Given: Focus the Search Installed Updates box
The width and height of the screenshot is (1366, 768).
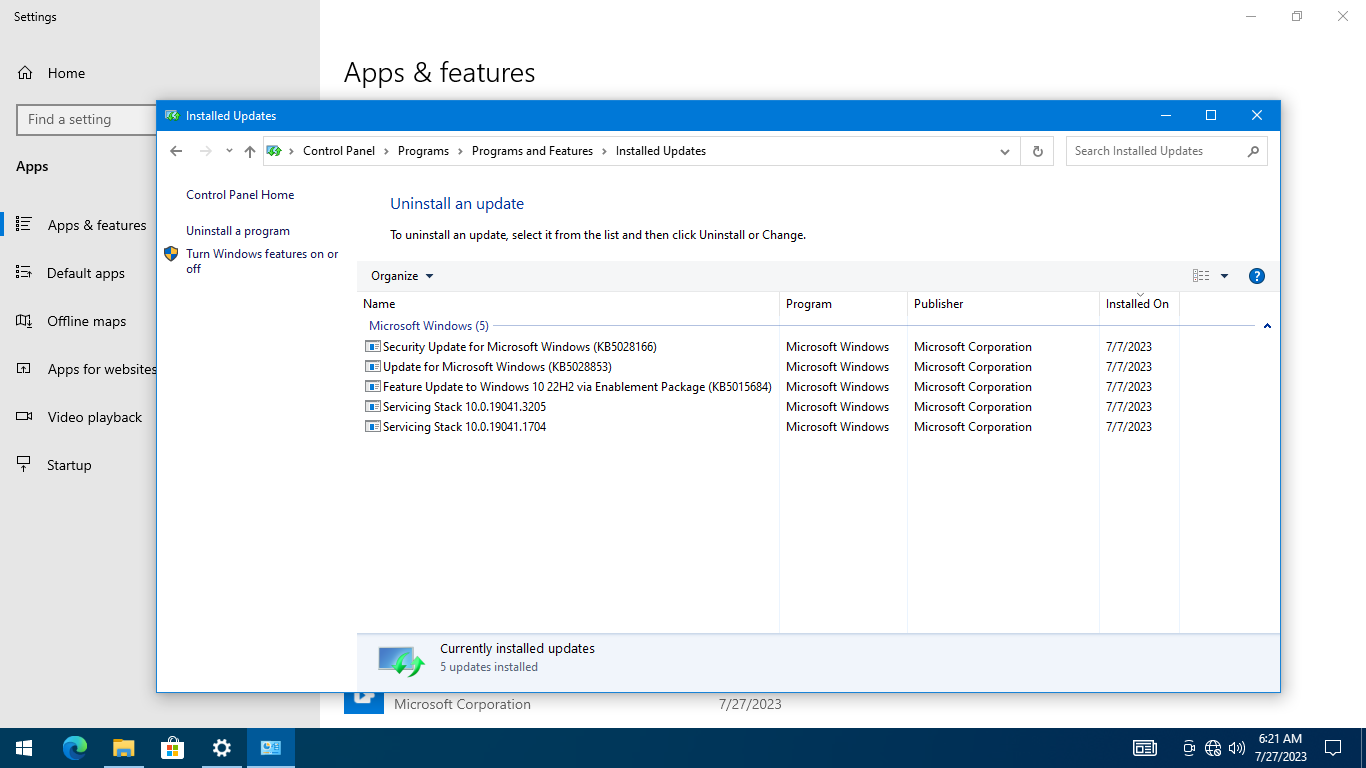Looking at the screenshot, I should (x=1155, y=151).
